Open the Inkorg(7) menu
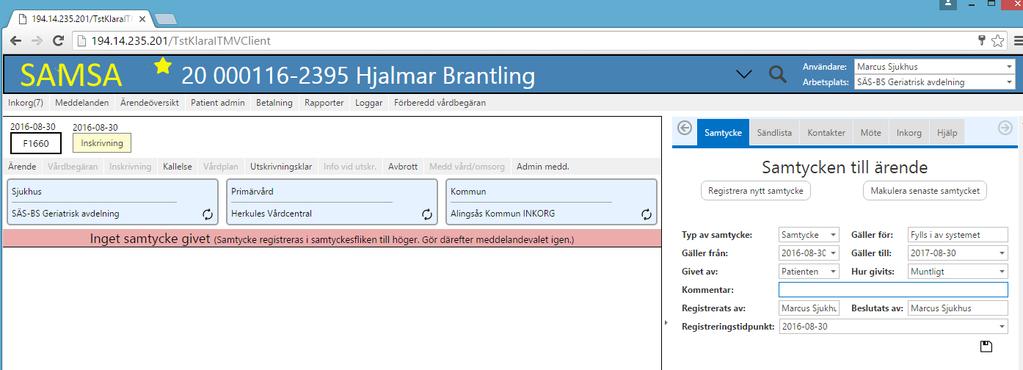This screenshot has width=1023, height=370. (x=26, y=102)
